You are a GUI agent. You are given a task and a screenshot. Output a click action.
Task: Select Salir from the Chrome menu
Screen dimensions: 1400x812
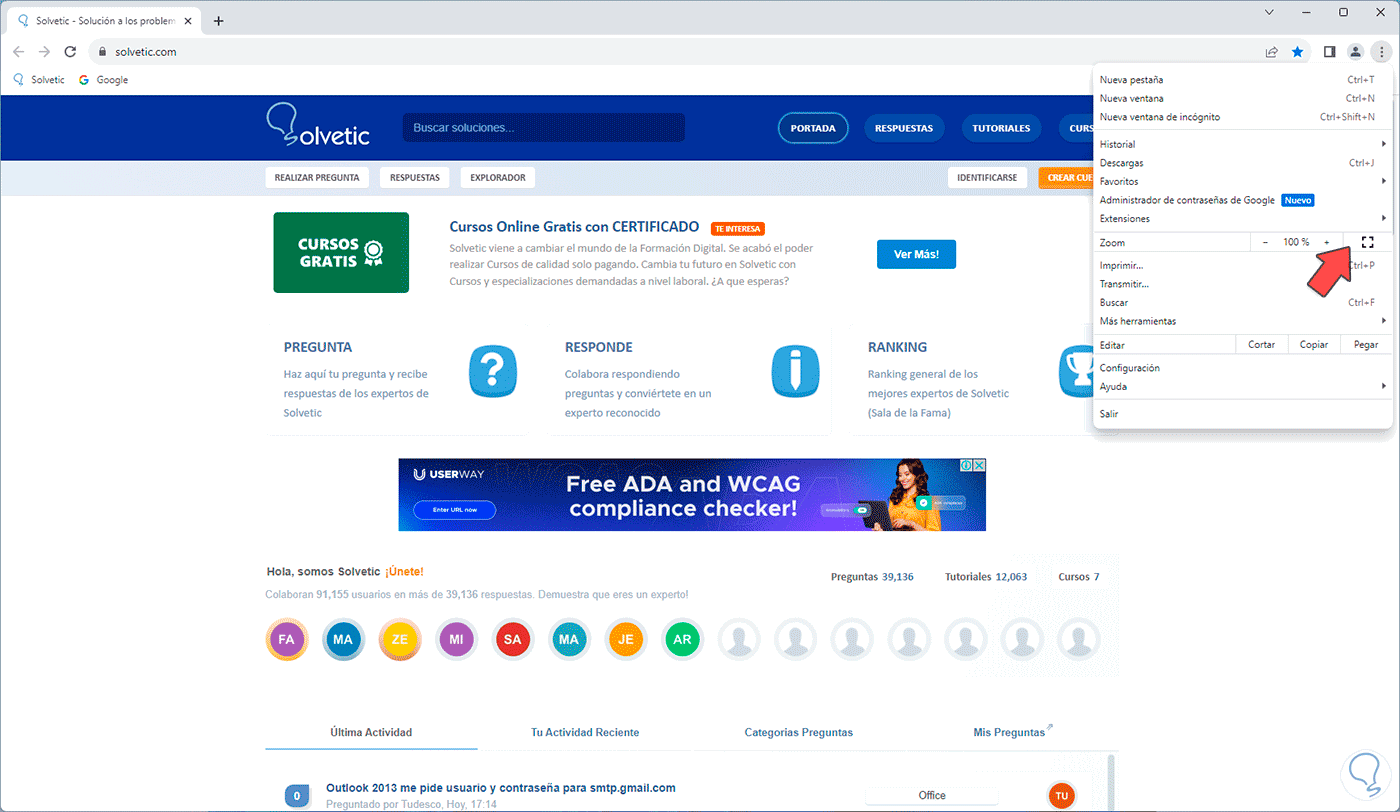pyautogui.click(x=1243, y=413)
